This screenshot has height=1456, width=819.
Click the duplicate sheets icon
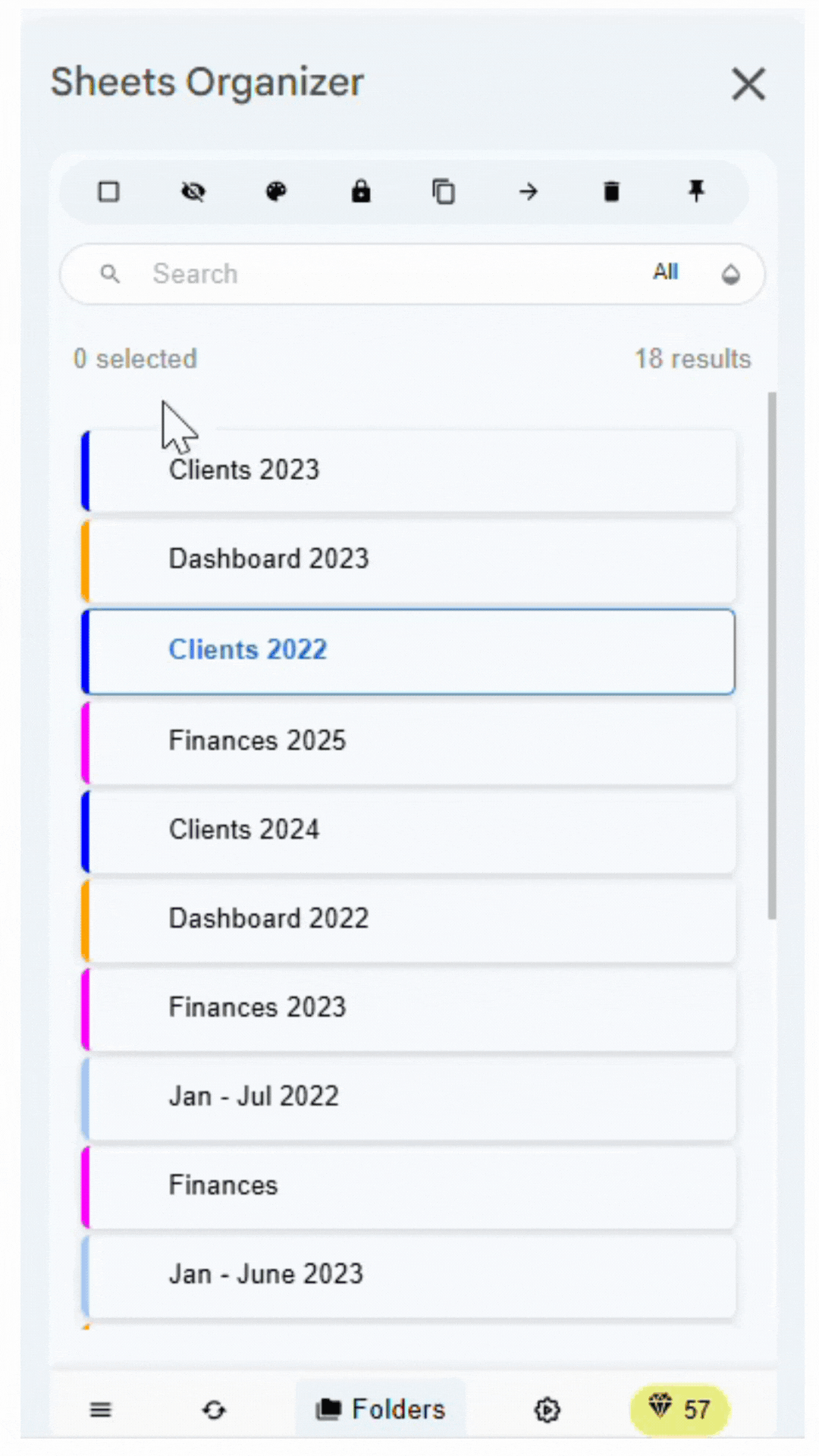click(444, 192)
